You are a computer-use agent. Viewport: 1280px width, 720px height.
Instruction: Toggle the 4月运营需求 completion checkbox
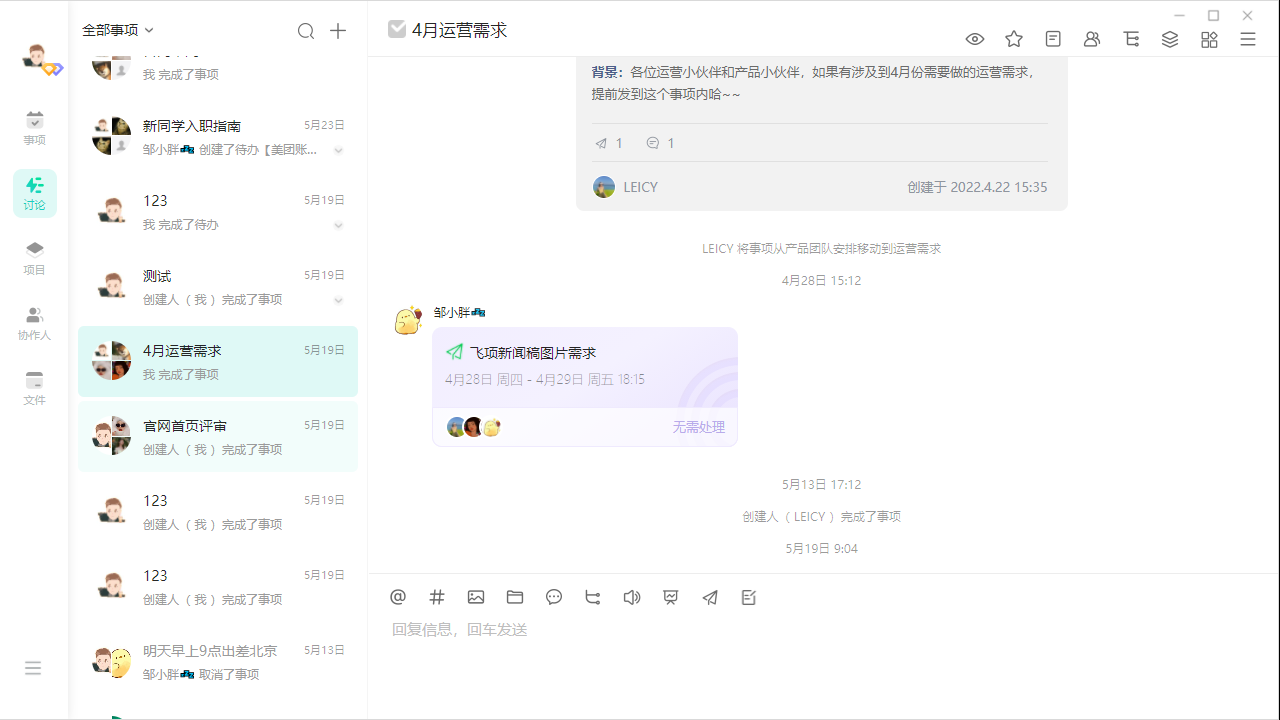coord(397,30)
